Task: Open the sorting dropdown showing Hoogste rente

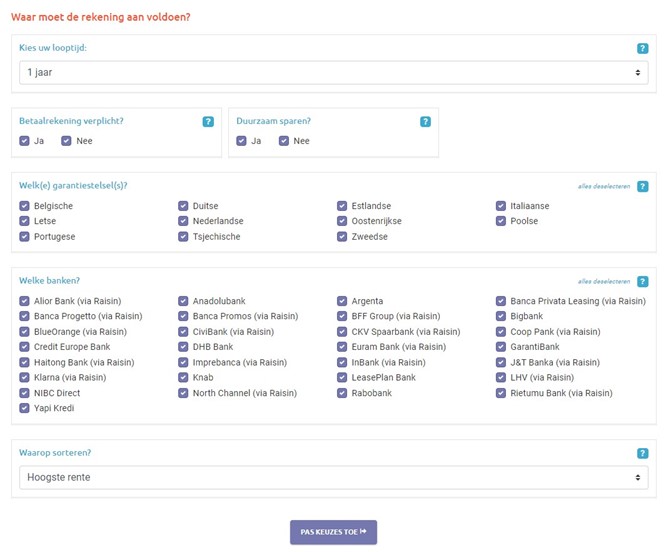Action: [x=333, y=477]
